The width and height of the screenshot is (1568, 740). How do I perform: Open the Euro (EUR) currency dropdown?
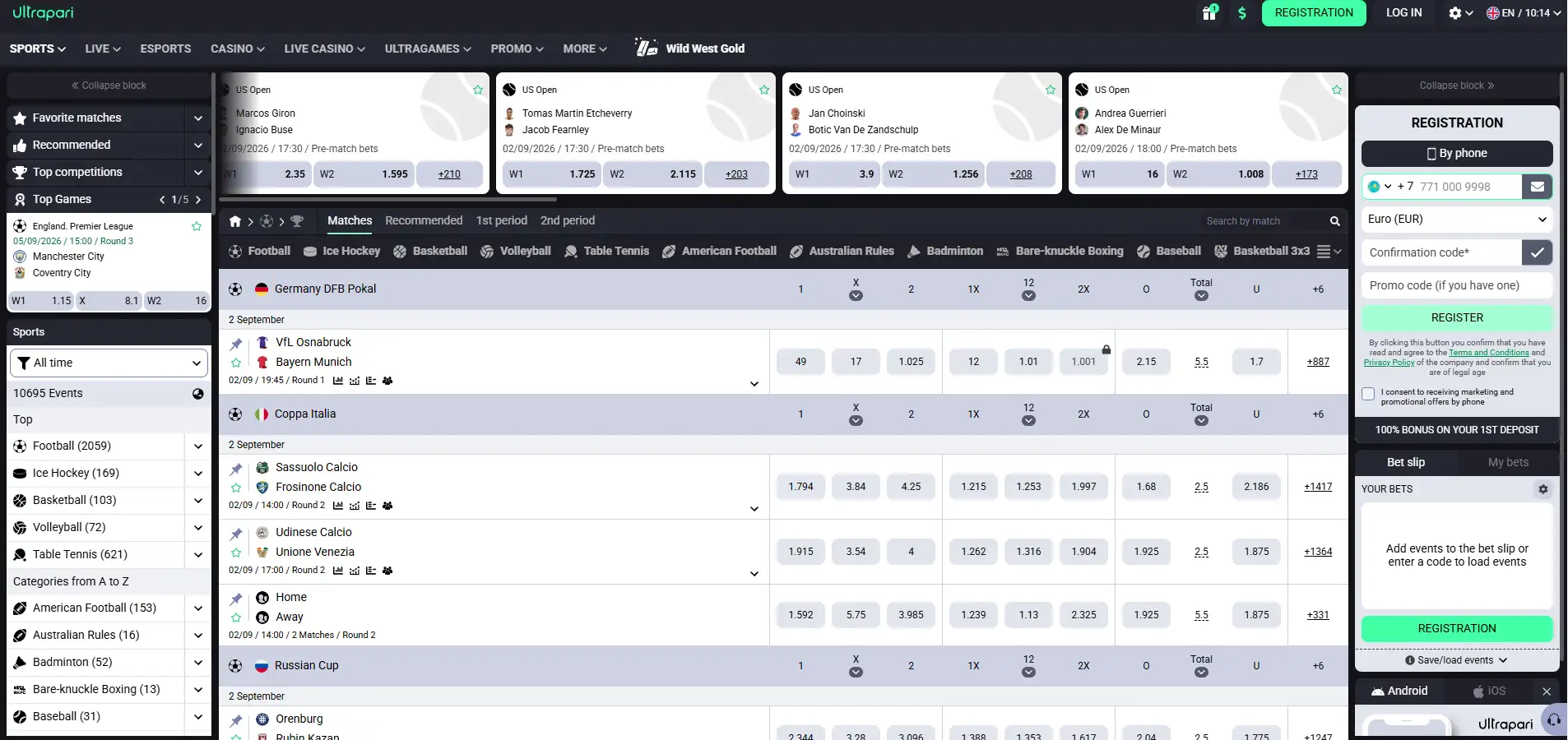1457,220
